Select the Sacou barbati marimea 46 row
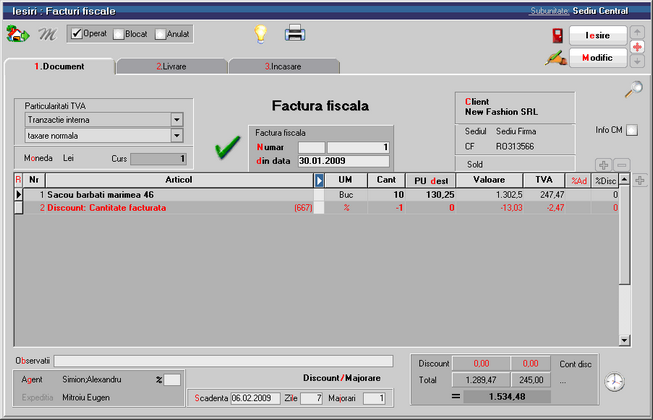Image resolution: width=653 pixels, height=420 pixels. (317, 194)
